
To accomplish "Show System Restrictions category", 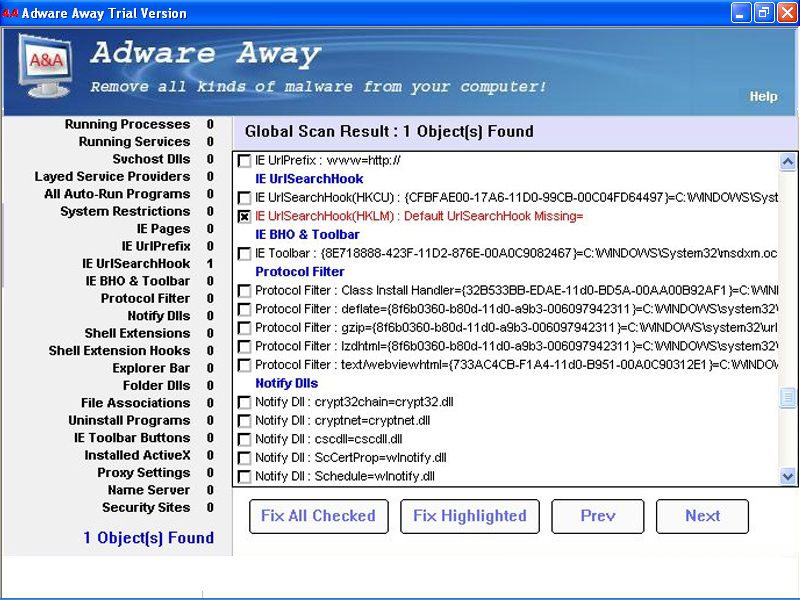I will (125, 211).
